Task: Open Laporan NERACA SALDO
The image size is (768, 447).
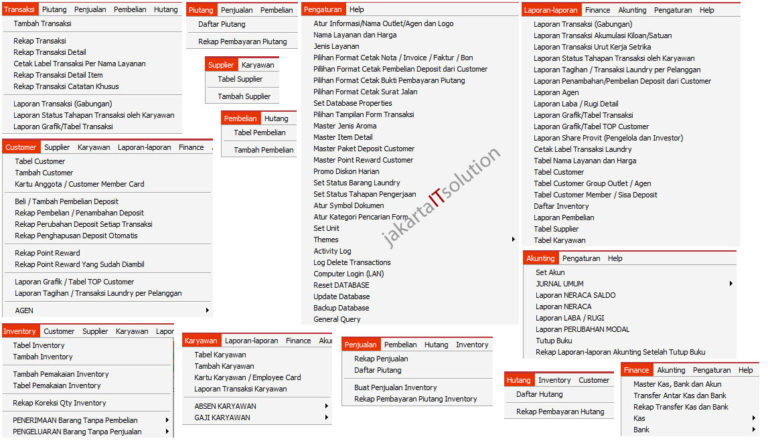Action: [x=576, y=295]
